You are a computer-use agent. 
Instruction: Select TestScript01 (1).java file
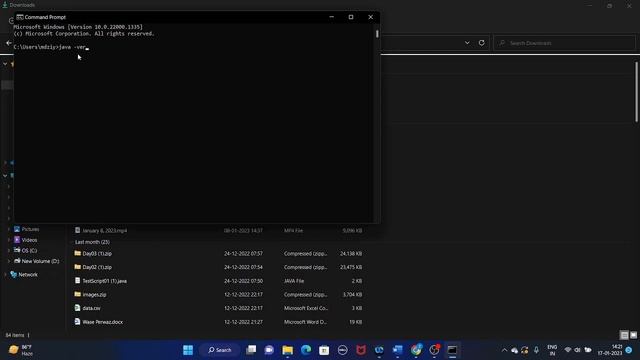click(104, 281)
